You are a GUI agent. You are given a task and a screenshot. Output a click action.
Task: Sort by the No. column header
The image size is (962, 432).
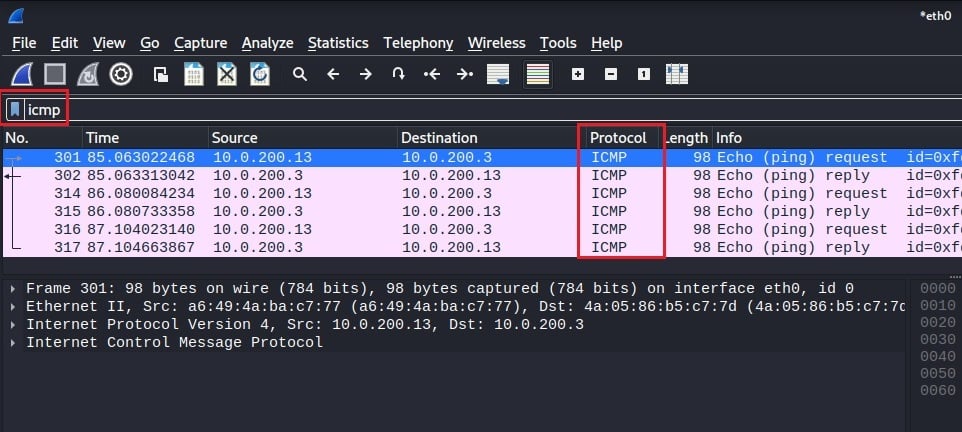pos(42,138)
